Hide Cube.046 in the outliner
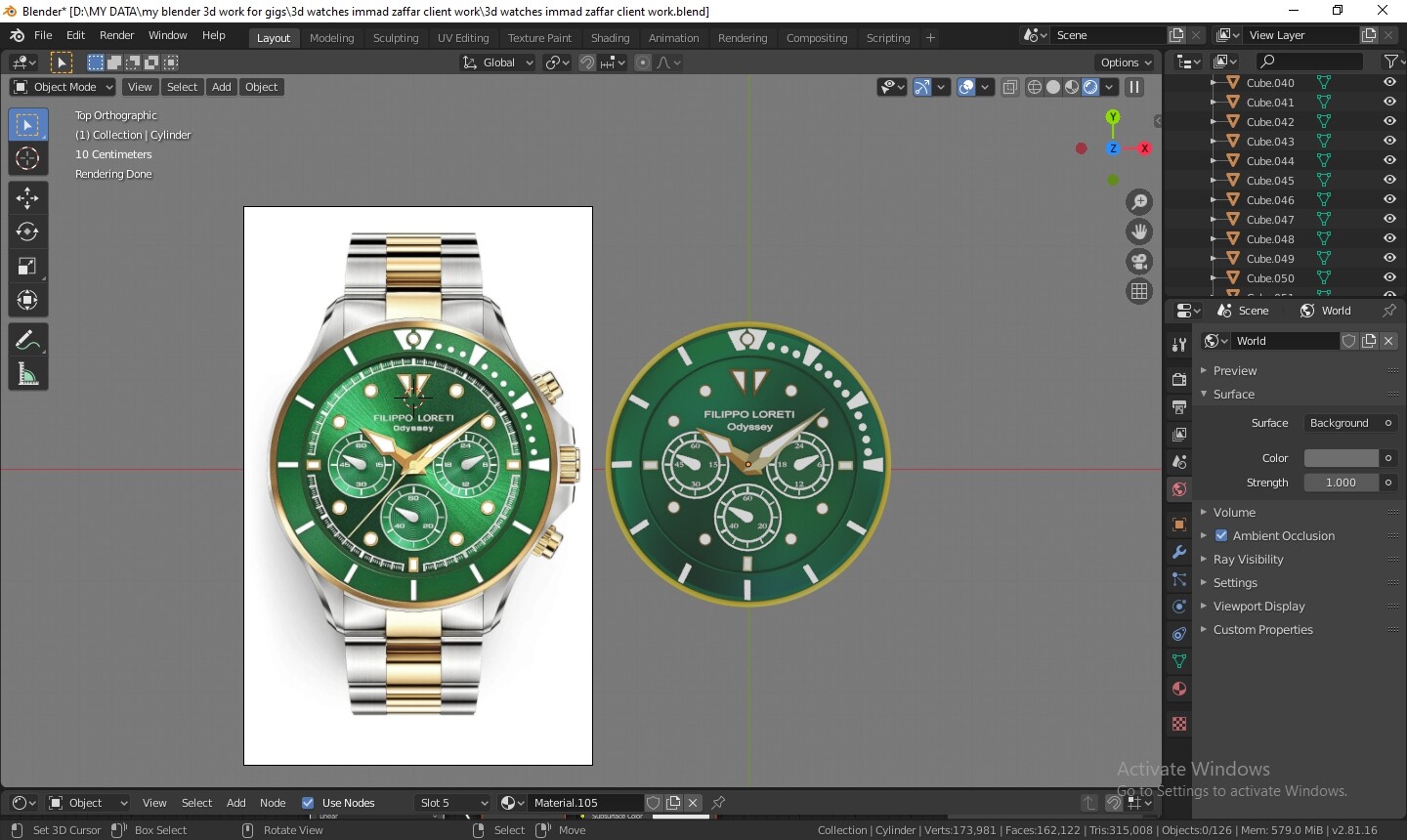The image size is (1407, 840). point(1389,200)
